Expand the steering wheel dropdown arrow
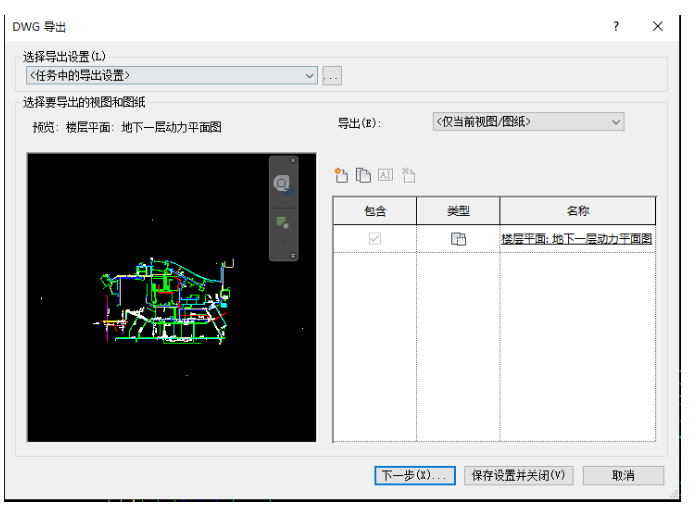Screen dimensions: 699x509 (284, 202)
